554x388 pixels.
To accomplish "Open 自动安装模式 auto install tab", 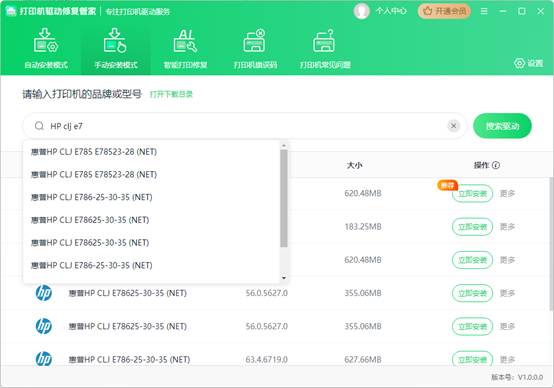I will point(46,48).
